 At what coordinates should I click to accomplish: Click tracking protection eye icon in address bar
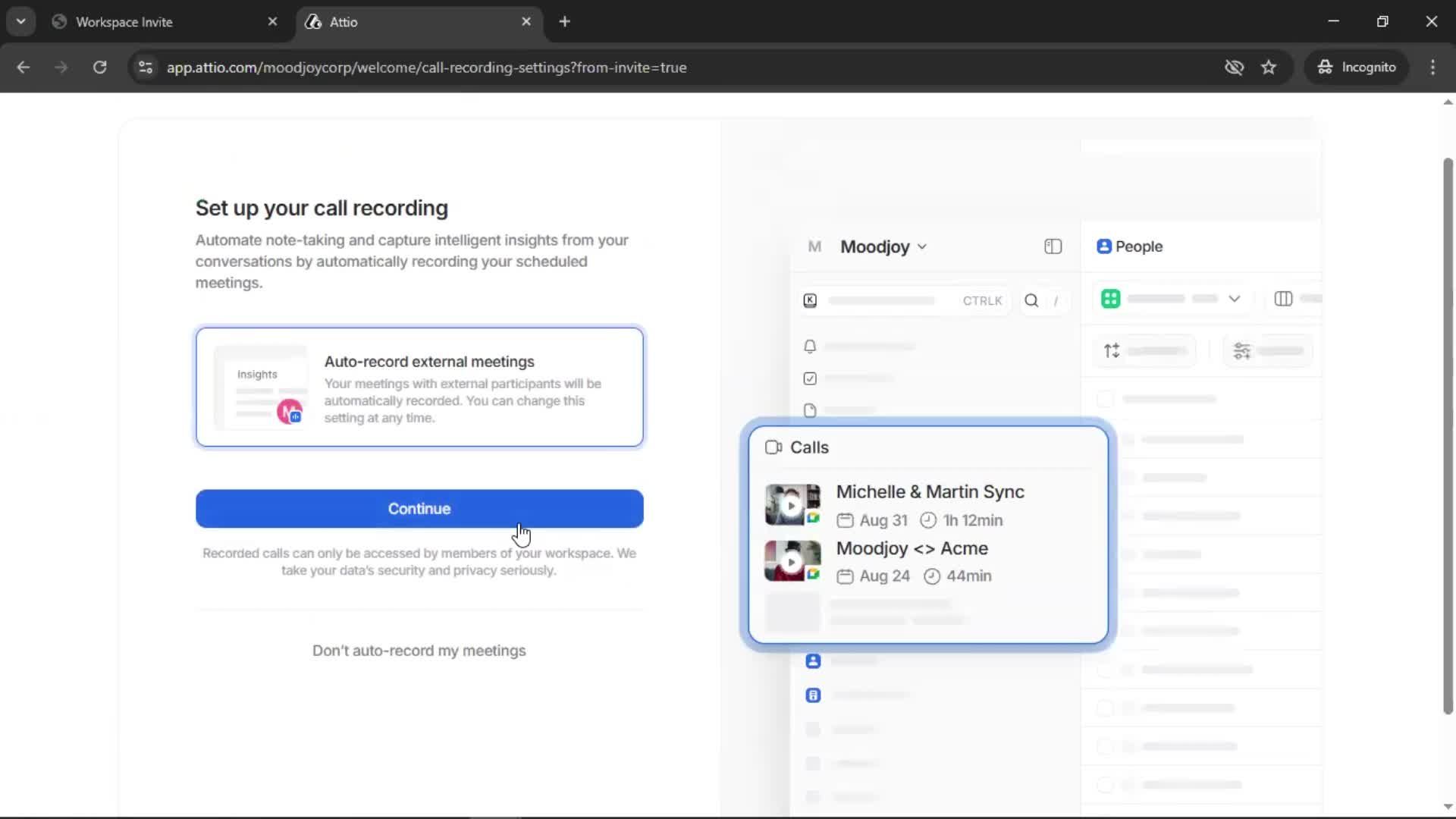click(x=1234, y=67)
